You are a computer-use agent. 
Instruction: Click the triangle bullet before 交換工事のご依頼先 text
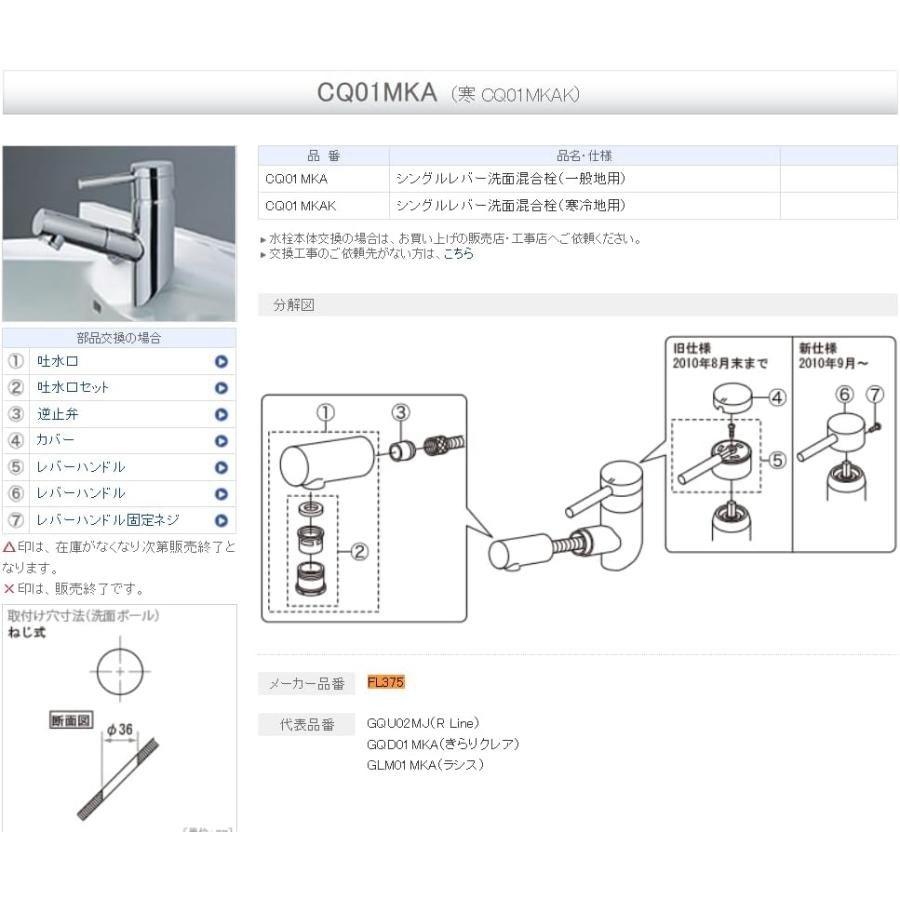pyautogui.click(x=264, y=253)
